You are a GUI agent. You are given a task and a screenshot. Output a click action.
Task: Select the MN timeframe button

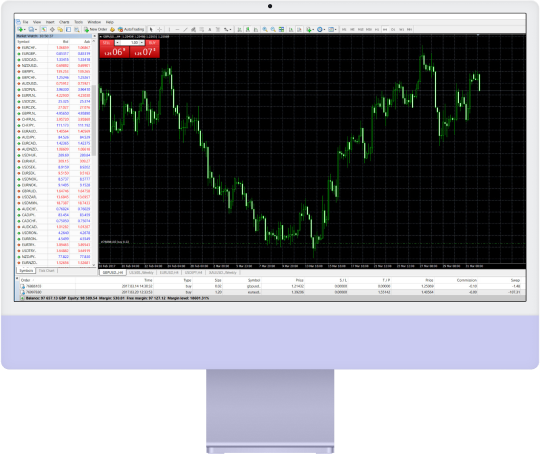tap(409, 30)
